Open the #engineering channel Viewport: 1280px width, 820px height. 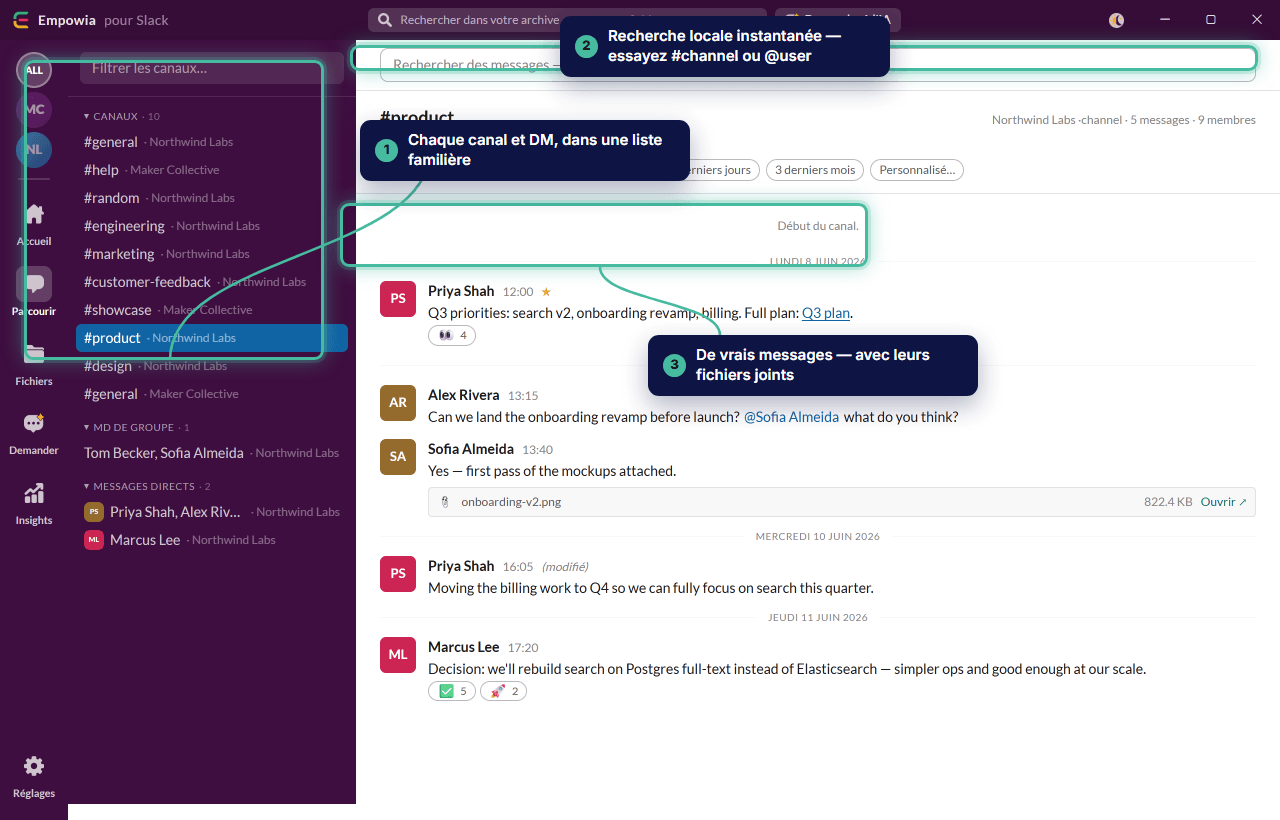click(x=212, y=226)
